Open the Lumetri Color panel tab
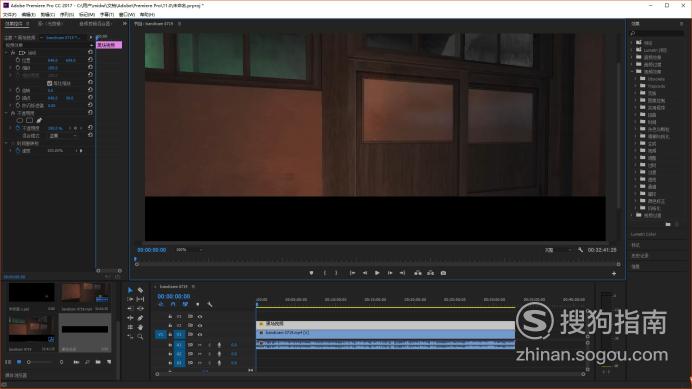This screenshot has width=692, height=389. click(x=643, y=234)
